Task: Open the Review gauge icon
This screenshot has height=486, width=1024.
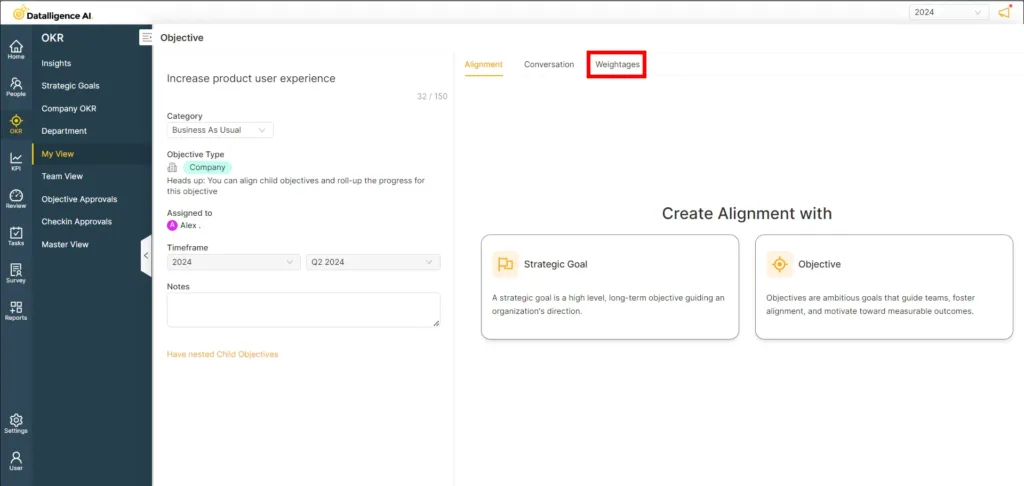Action: pyautogui.click(x=16, y=199)
